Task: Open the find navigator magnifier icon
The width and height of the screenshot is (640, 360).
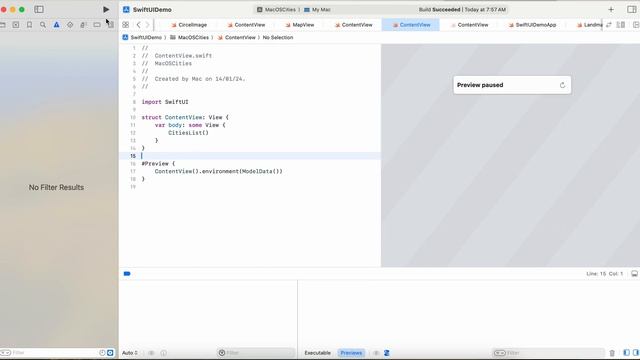Action: [x=43, y=25]
